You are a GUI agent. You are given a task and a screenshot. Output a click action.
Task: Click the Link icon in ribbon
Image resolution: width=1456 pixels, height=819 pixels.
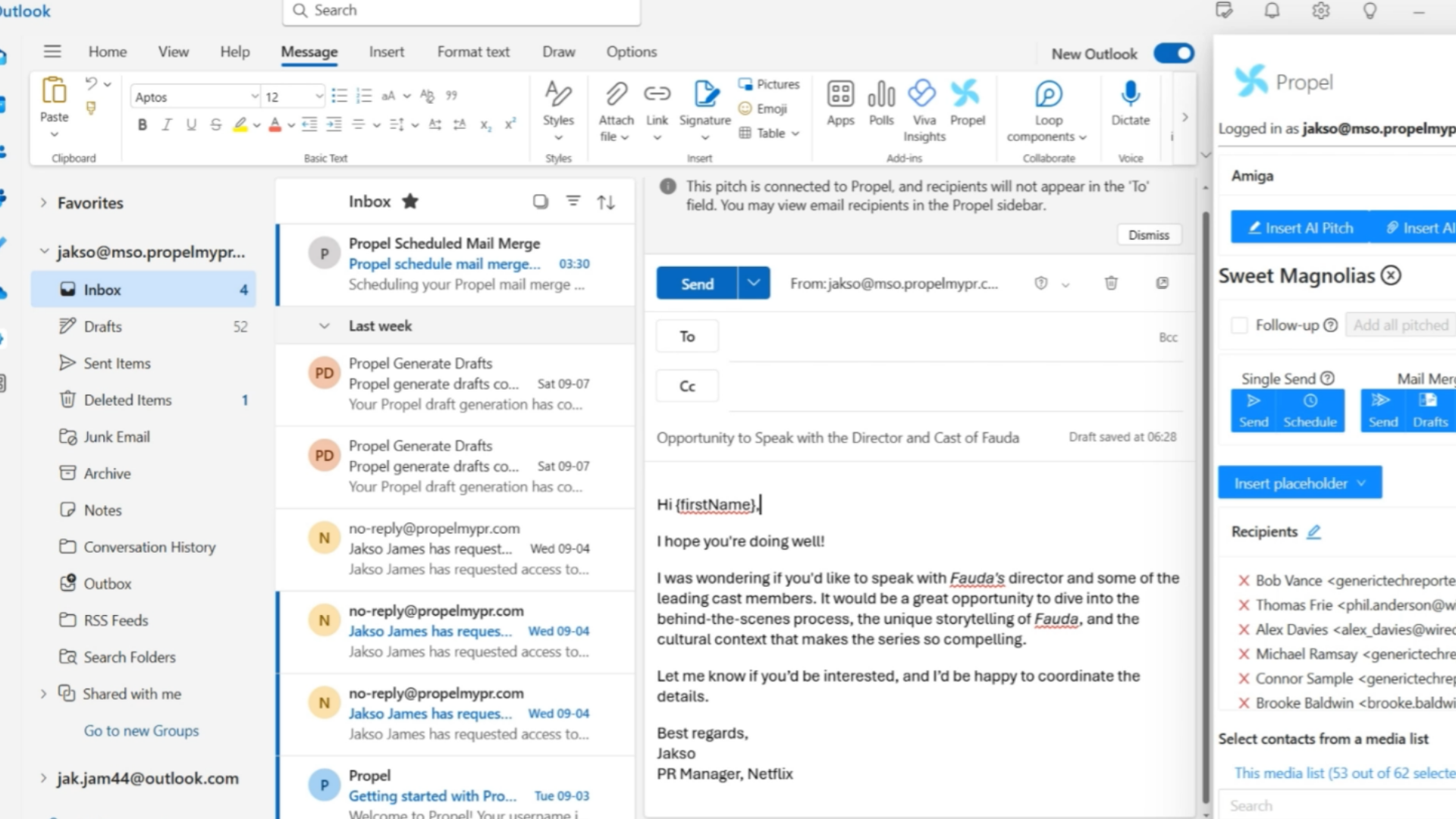click(x=657, y=94)
